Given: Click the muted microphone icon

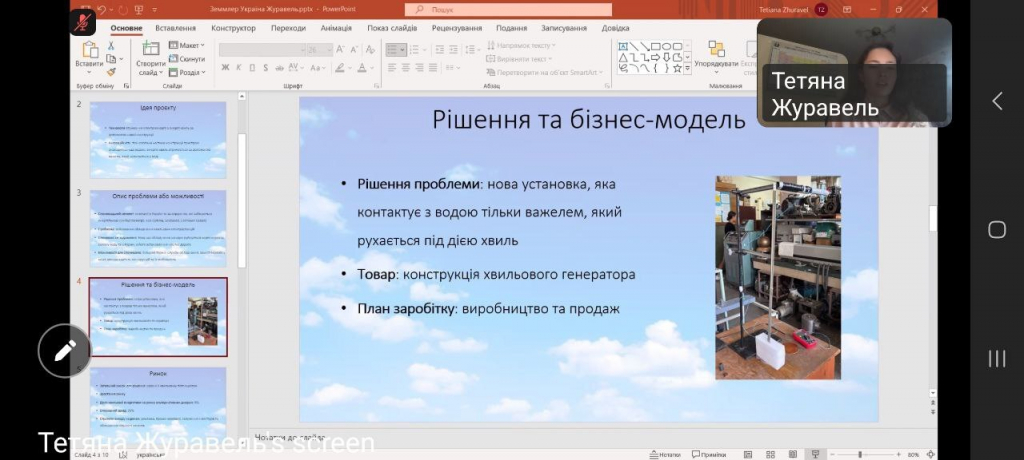Looking at the screenshot, I should pos(84,24).
